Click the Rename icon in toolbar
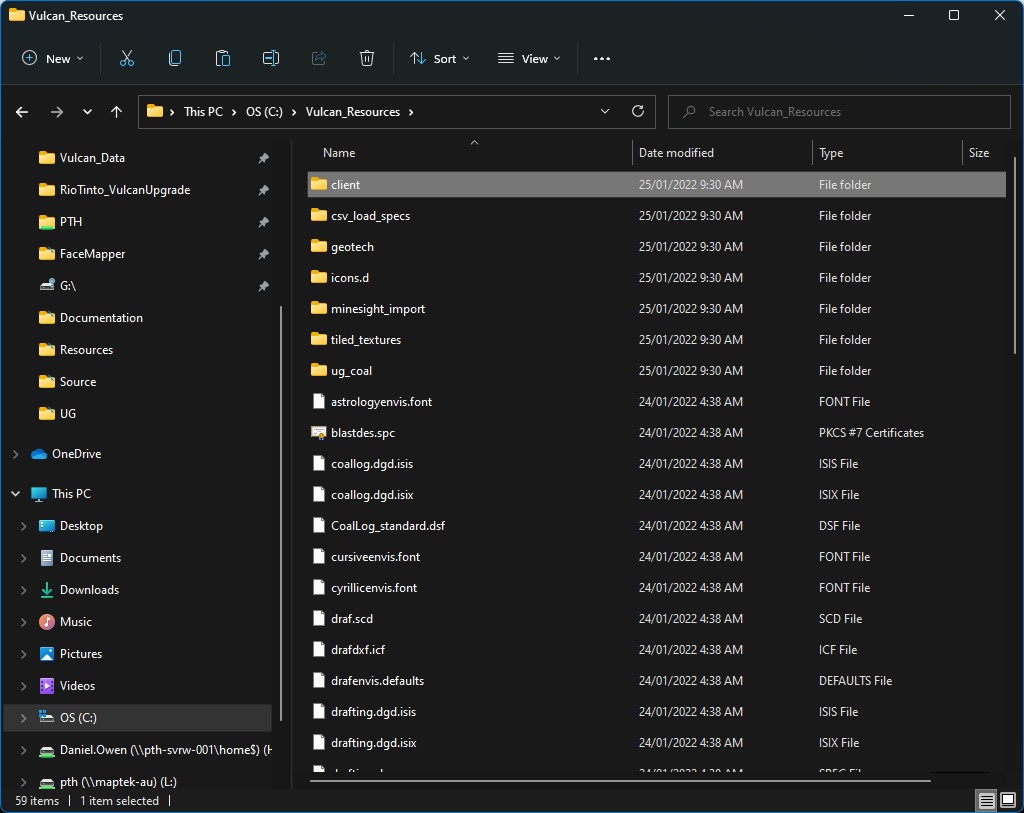The image size is (1024, 813). click(x=271, y=59)
